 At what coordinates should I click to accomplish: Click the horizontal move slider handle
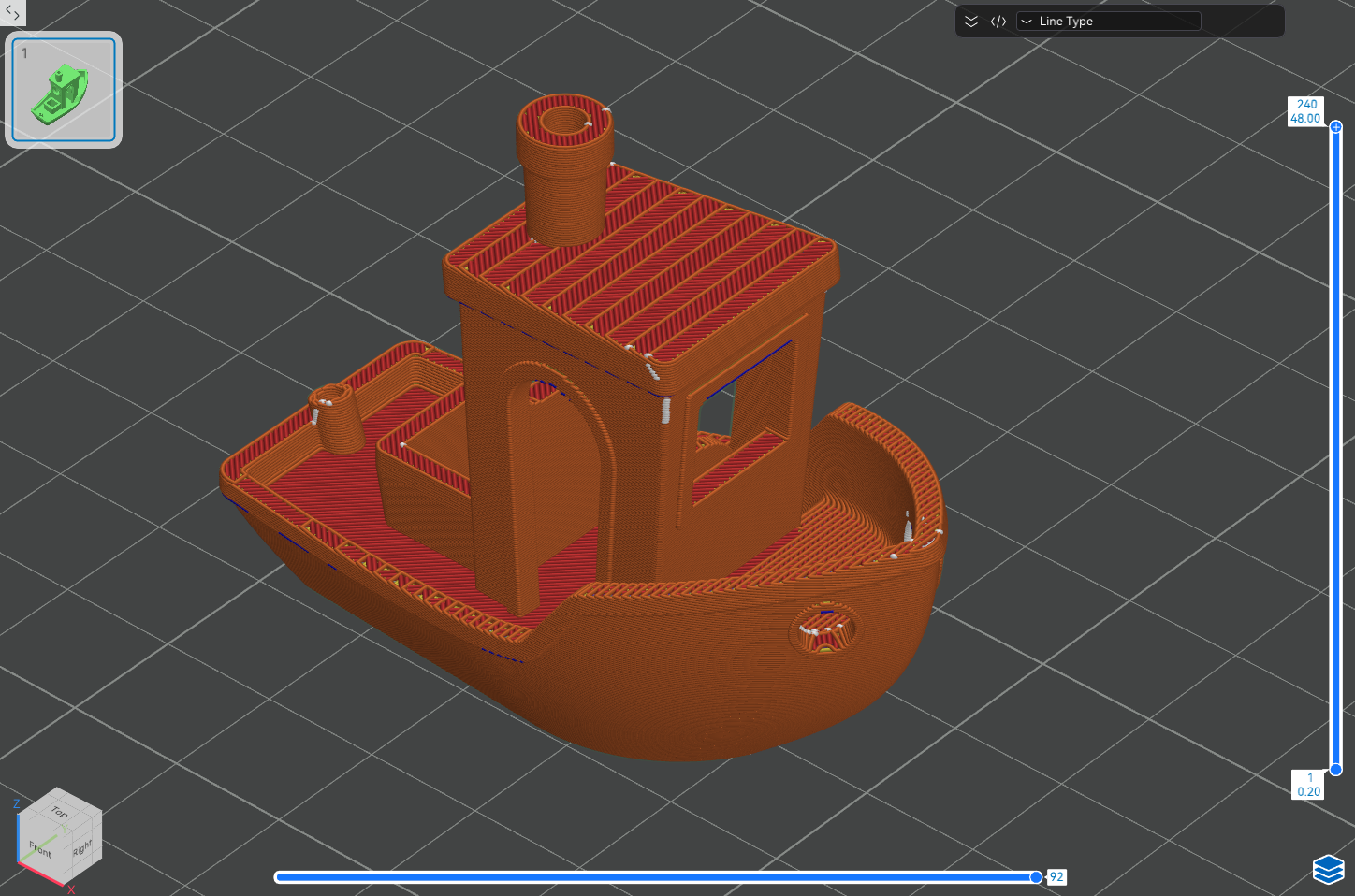click(x=1036, y=877)
